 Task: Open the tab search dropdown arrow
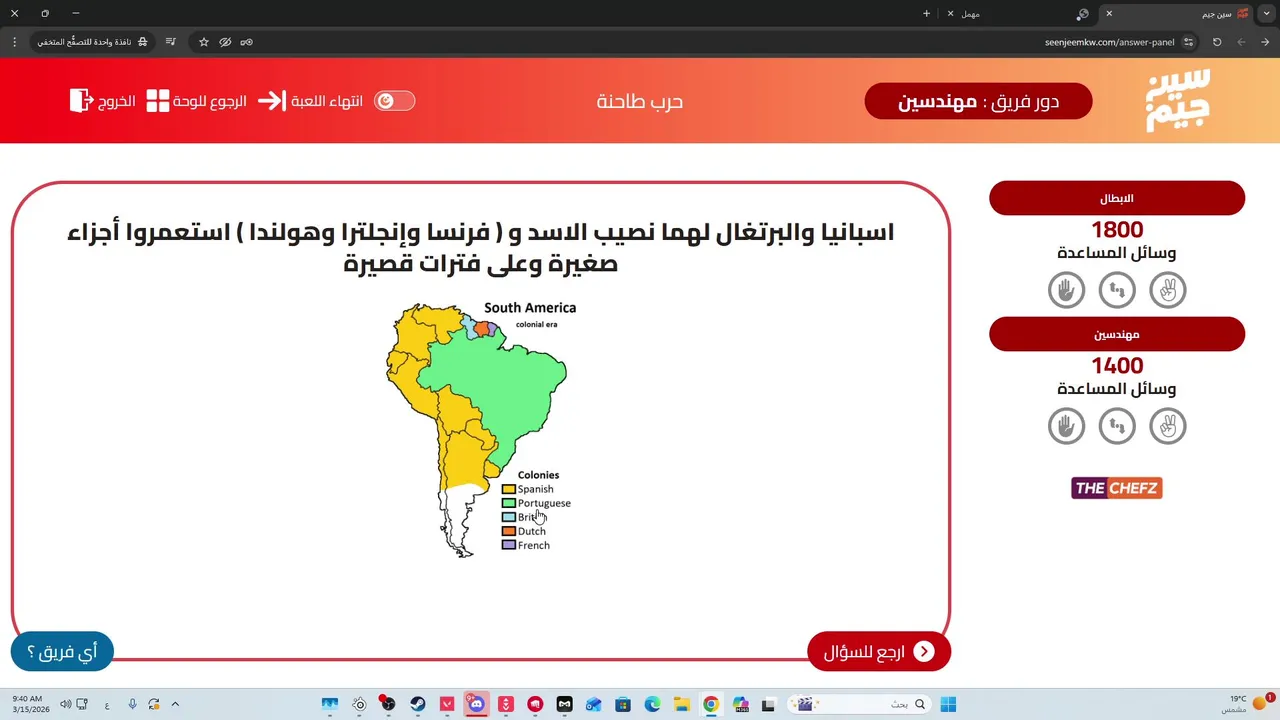tap(1267, 14)
